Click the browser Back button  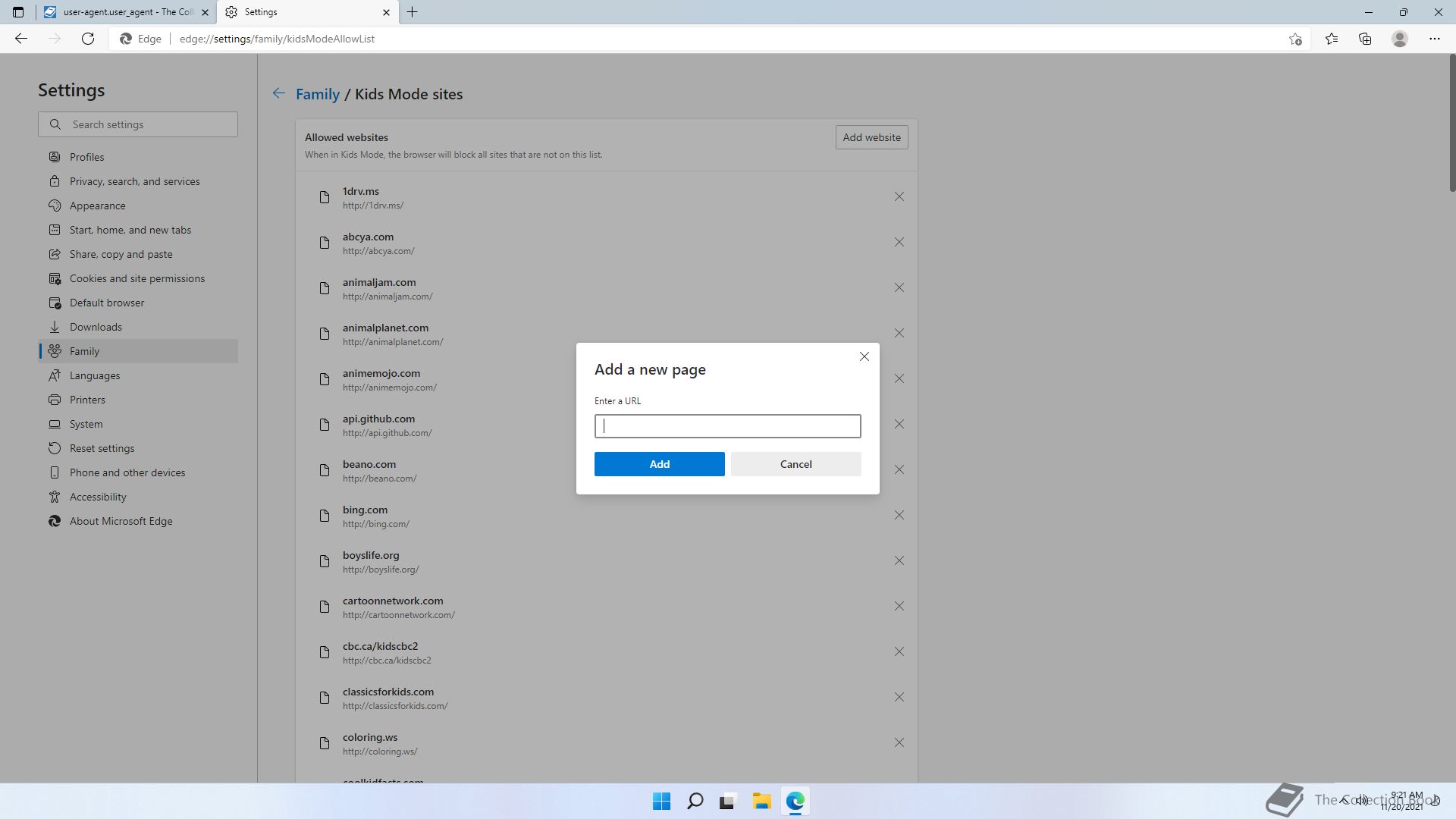(x=21, y=39)
